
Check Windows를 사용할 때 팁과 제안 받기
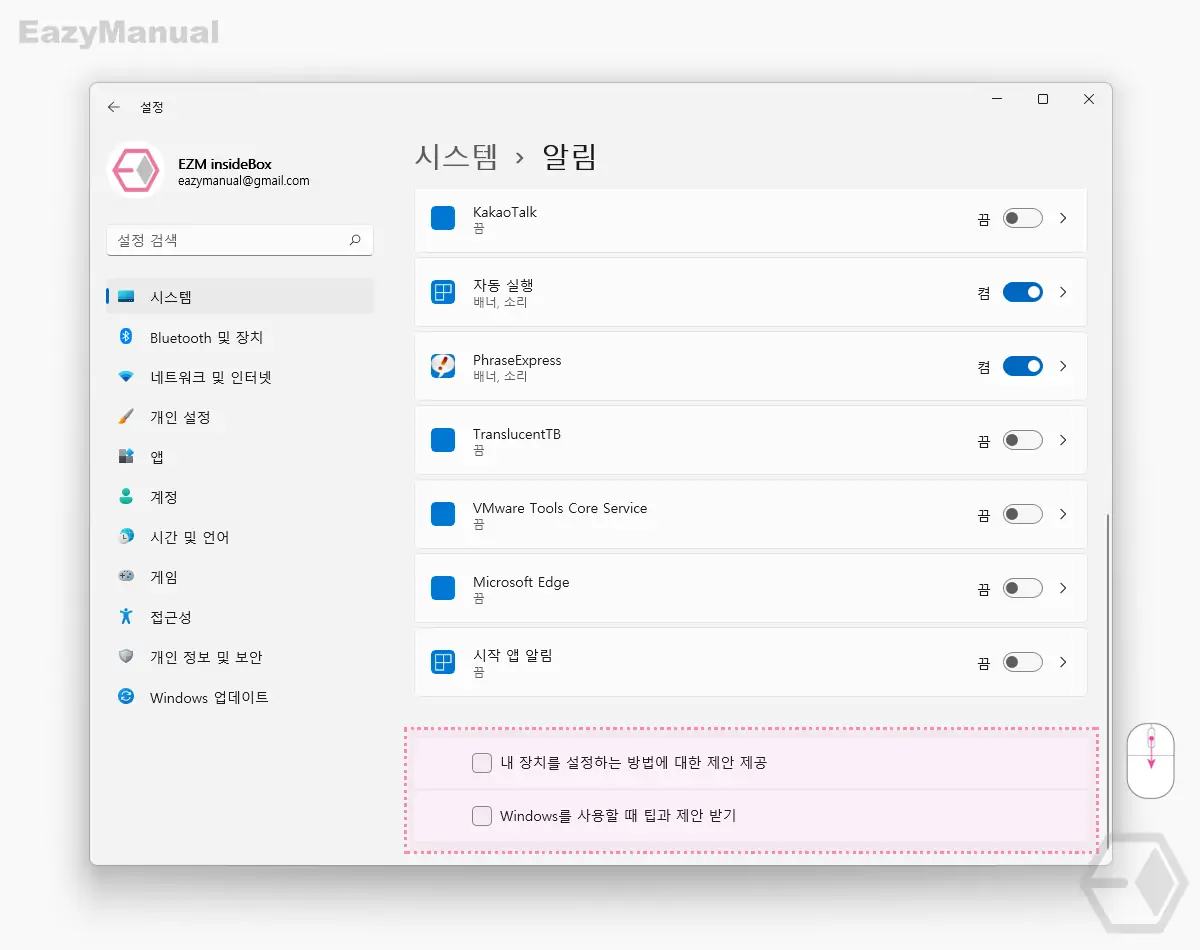(482, 816)
